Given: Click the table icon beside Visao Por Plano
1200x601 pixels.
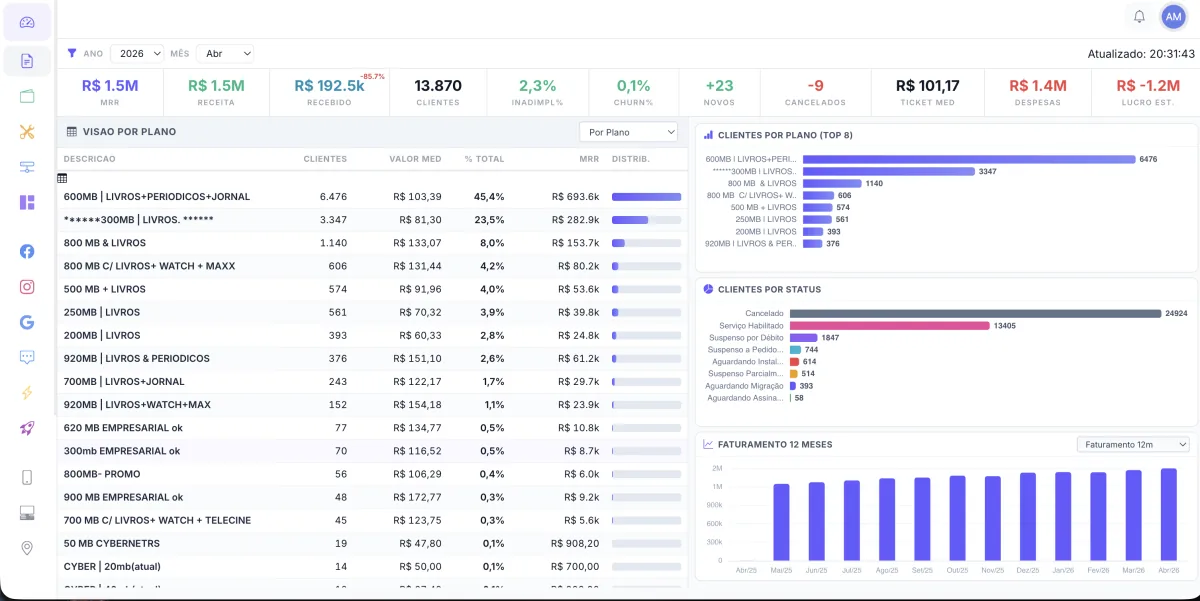Looking at the screenshot, I should point(72,132).
